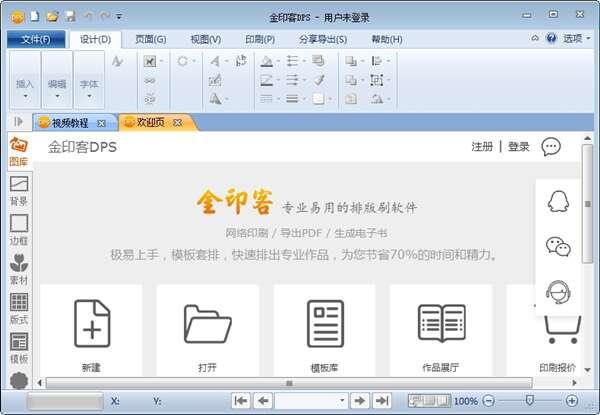Select the 背景 background sidebar icon
Screen dimensions: 600x415
click(18, 189)
